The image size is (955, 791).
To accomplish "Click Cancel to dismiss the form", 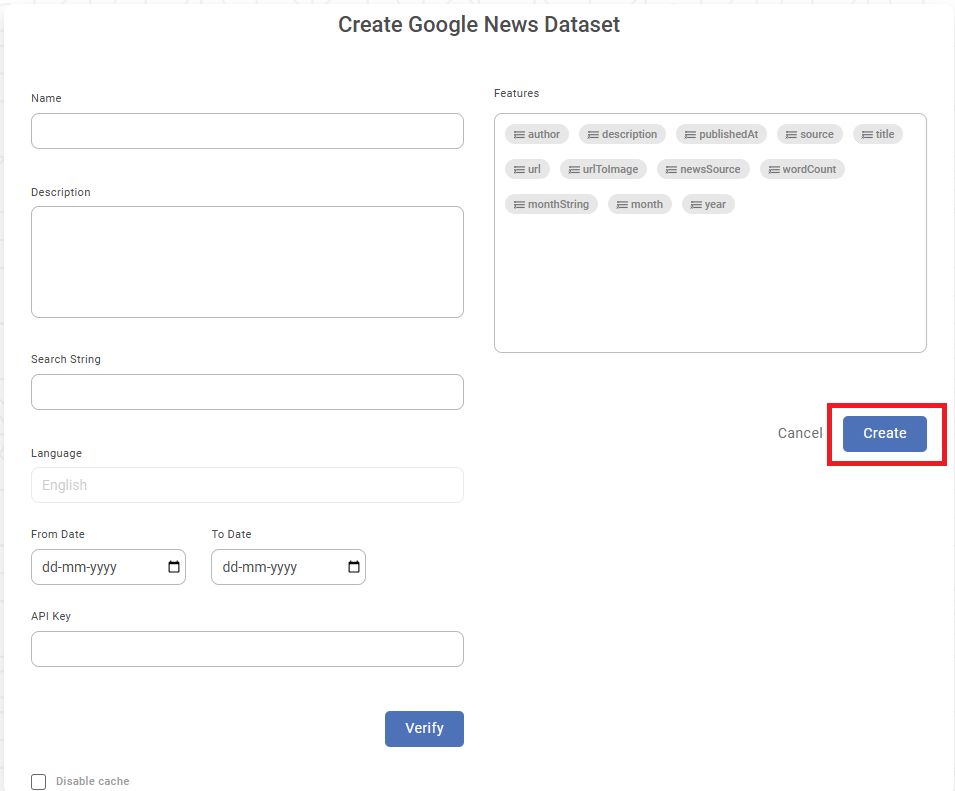I will tap(800, 433).
